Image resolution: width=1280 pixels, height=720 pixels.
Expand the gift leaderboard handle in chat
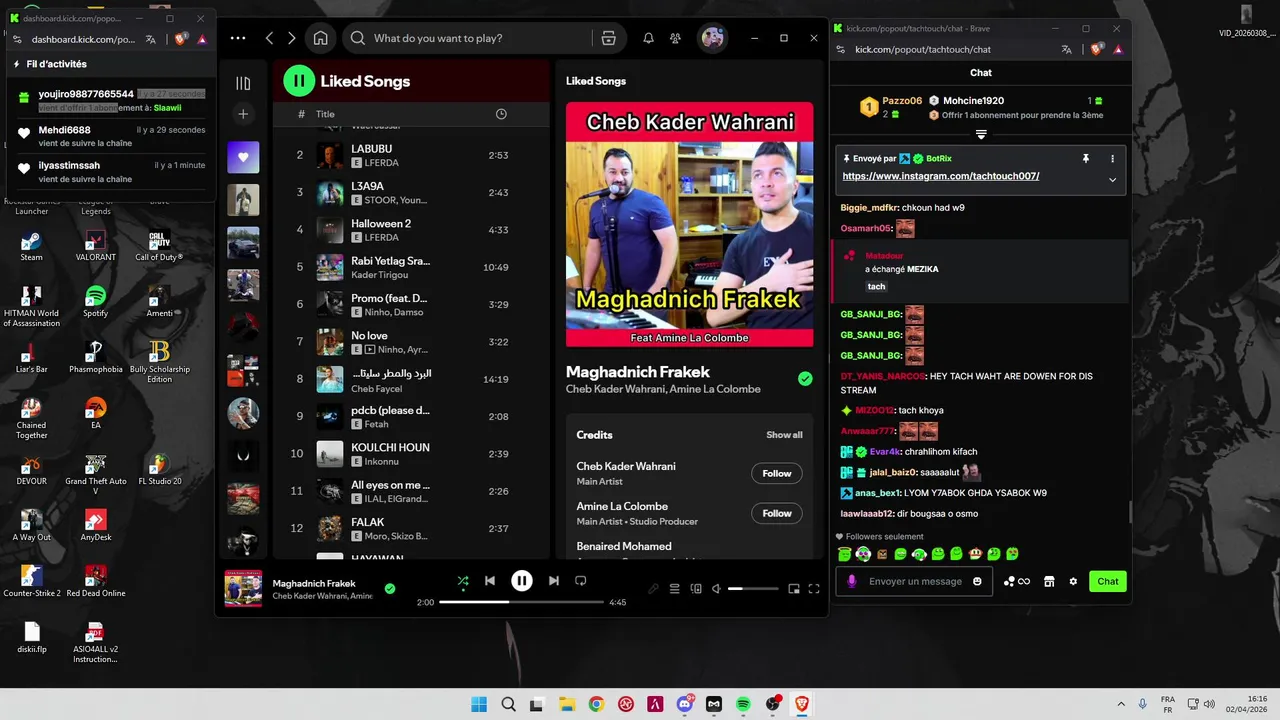click(x=981, y=135)
